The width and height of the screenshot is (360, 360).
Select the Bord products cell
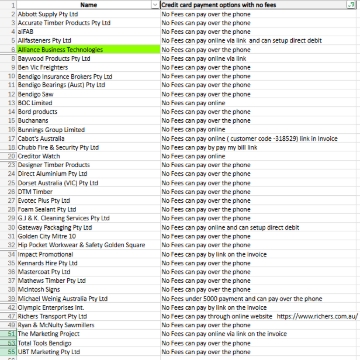click(88, 112)
